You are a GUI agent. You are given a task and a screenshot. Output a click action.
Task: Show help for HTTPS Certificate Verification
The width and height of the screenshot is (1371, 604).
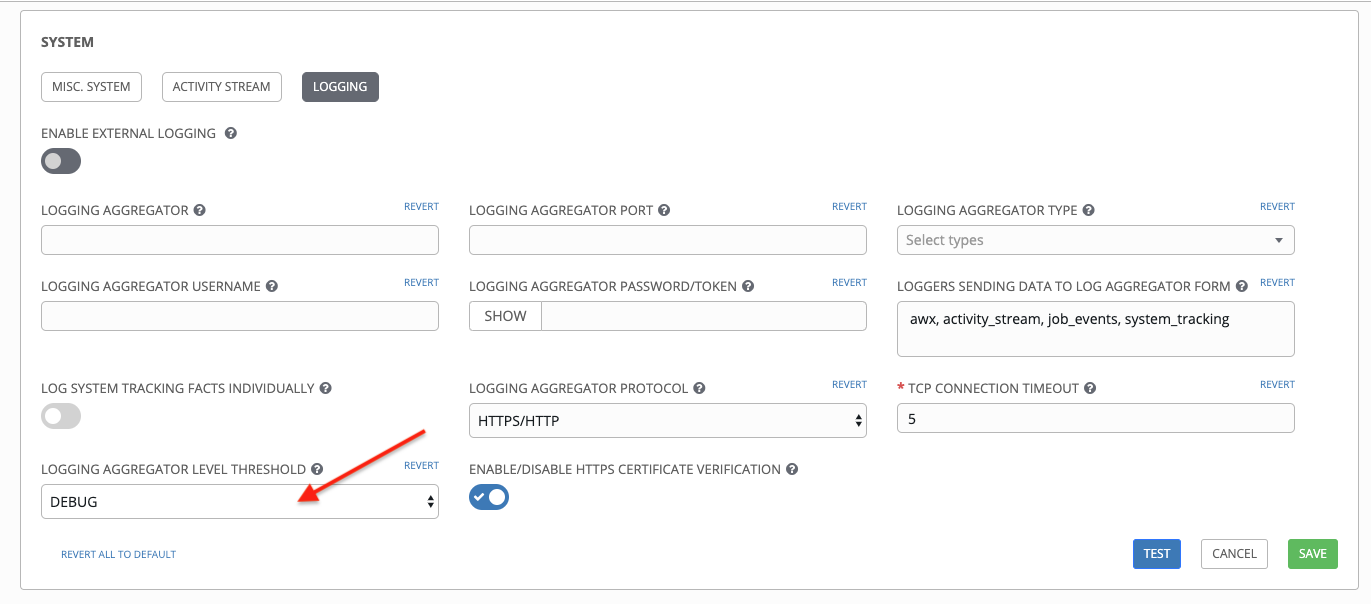pyautogui.click(x=792, y=469)
